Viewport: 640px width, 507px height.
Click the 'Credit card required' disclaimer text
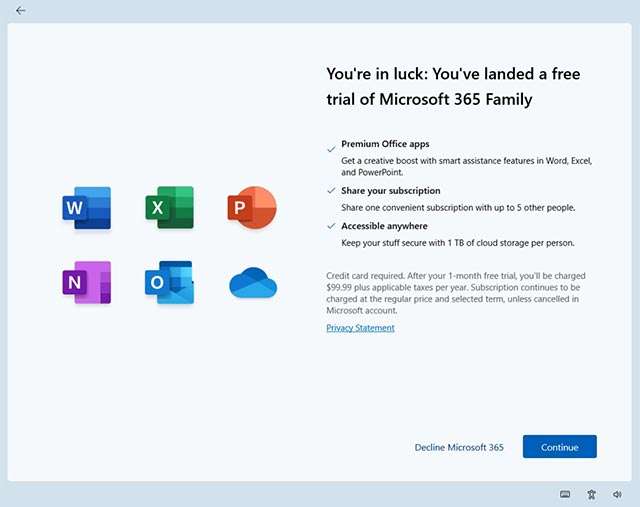456,293
